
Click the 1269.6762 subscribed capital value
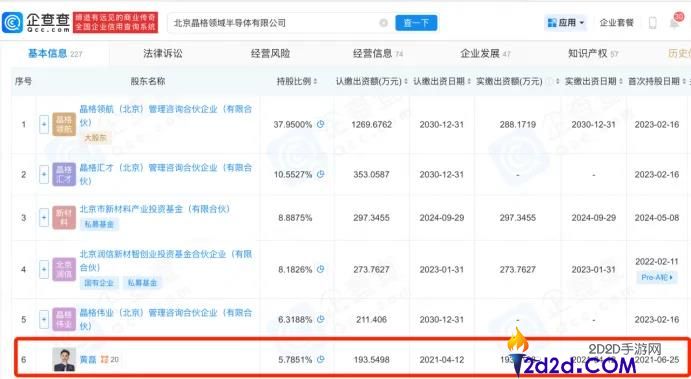tap(372, 125)
